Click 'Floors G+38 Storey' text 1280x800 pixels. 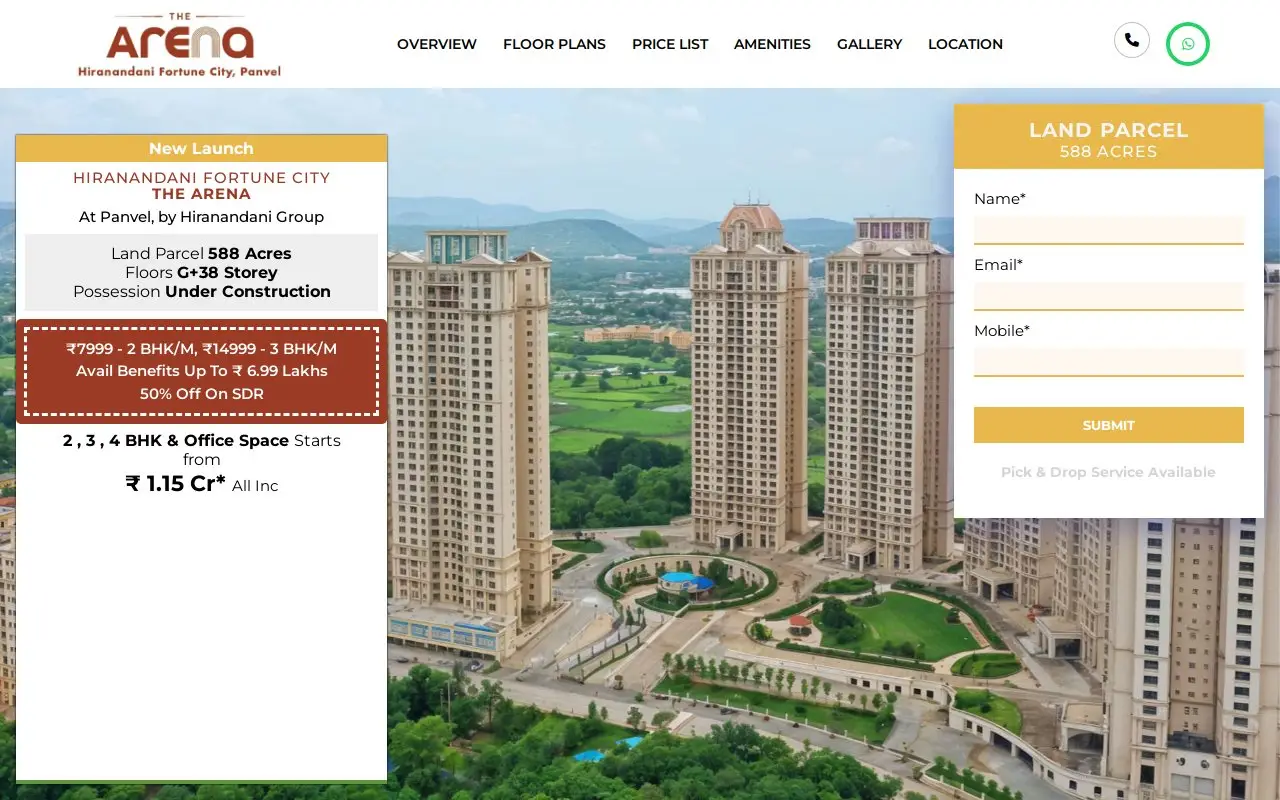pyautogui.click(x=202, y=272)
